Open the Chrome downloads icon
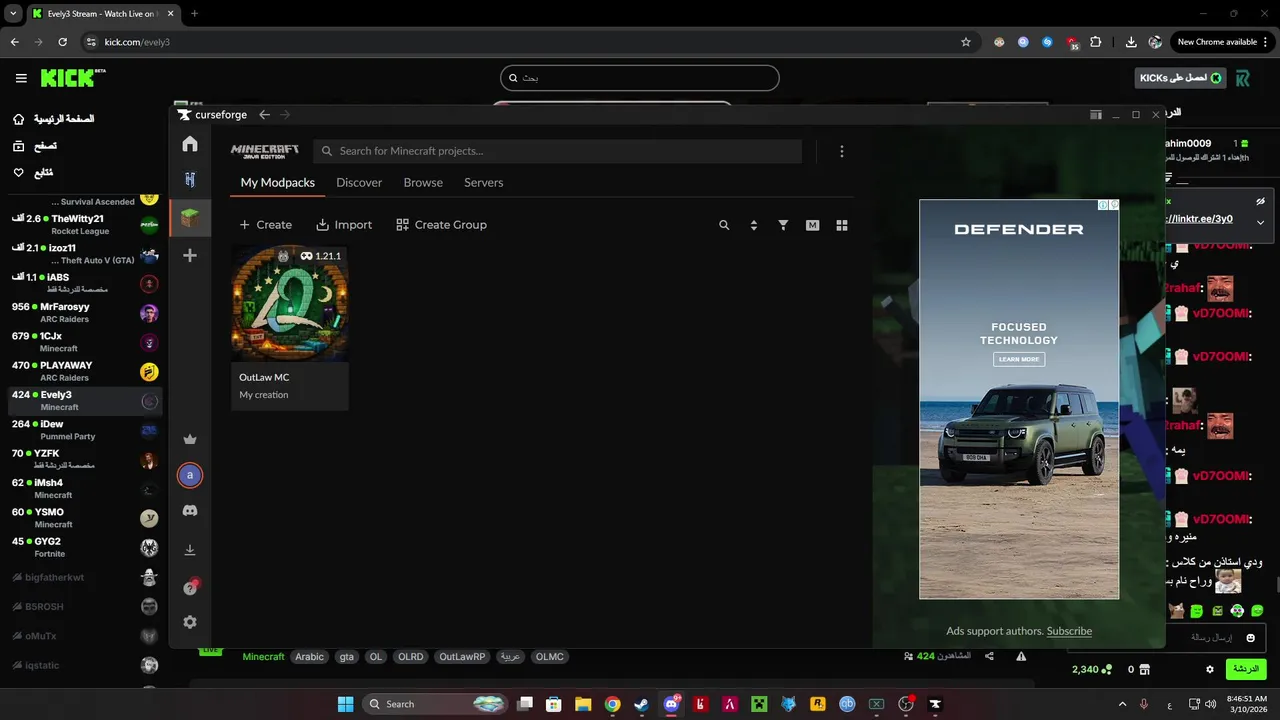Screen dimensions: 1280x720 click(x=1131, y=42)
